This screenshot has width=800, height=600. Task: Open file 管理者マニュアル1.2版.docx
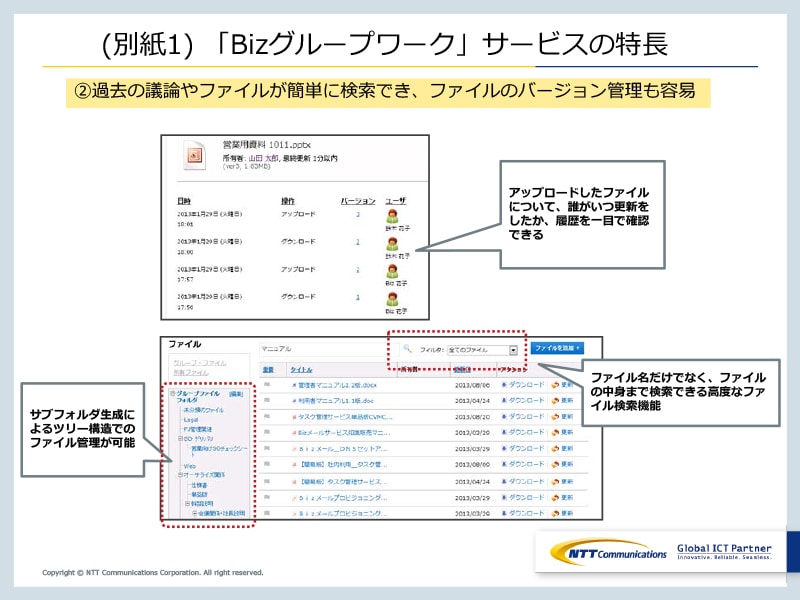(337, 385)
